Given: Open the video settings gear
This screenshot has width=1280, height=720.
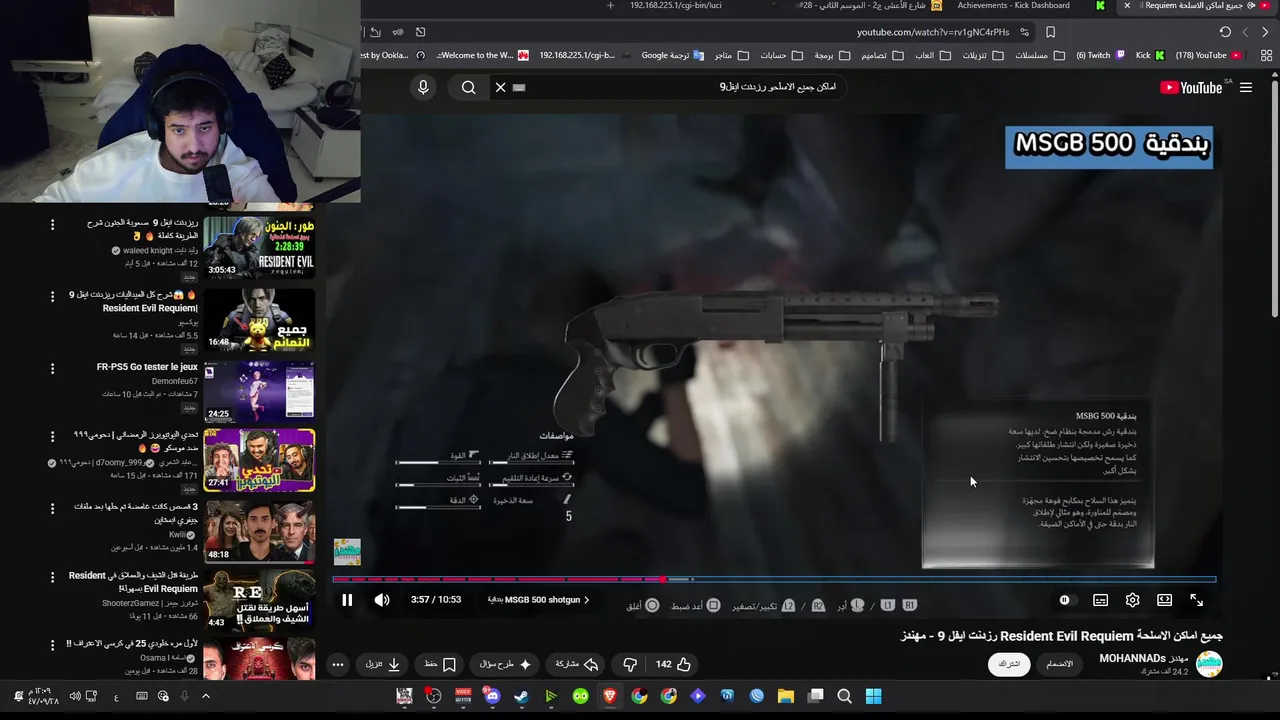Looking at the screenshot, I should pos(1132,600).
